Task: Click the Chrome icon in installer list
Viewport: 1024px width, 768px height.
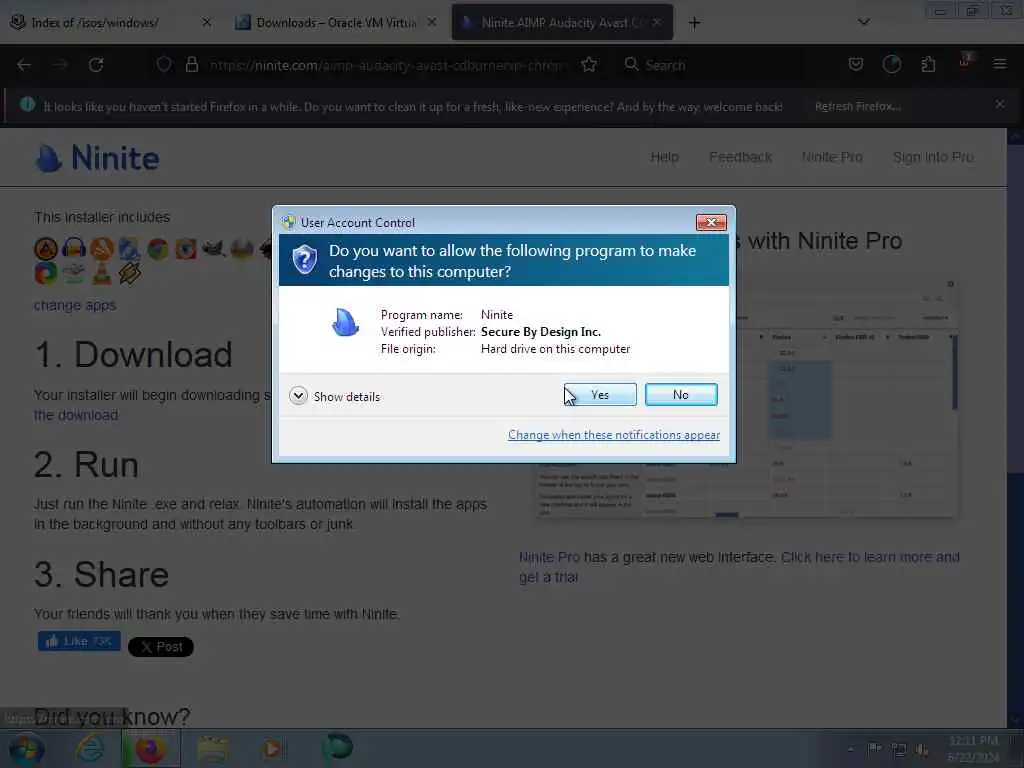Action: (157, 249)
